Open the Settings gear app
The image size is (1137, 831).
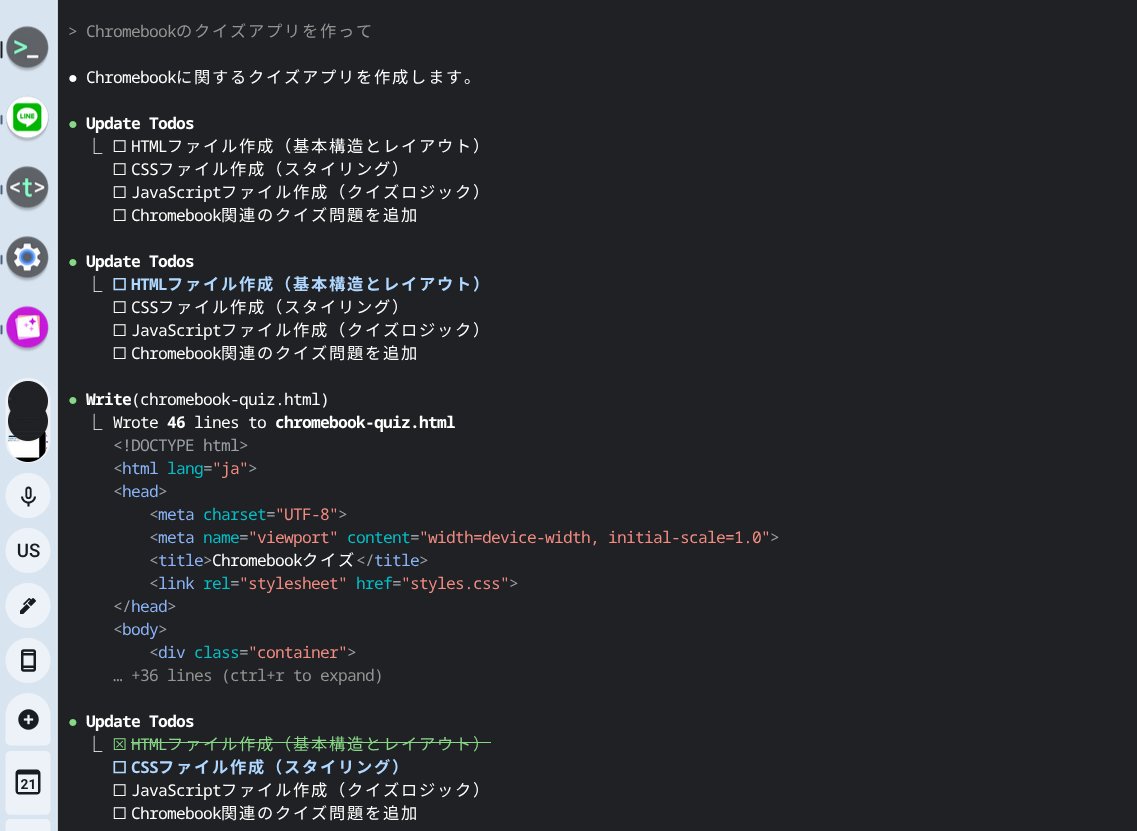28,257
